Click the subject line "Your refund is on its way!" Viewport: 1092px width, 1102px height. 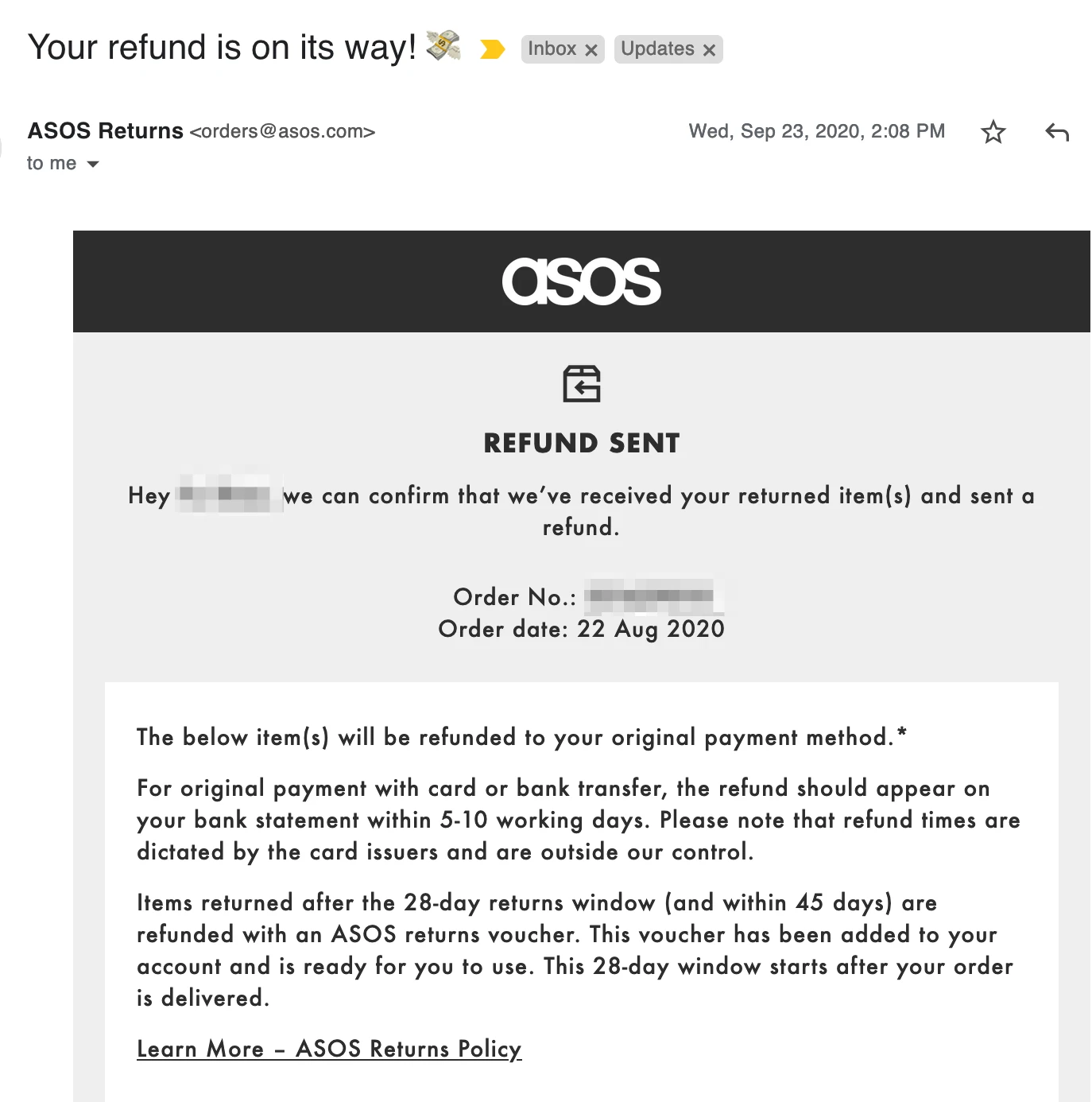(222, 48)
